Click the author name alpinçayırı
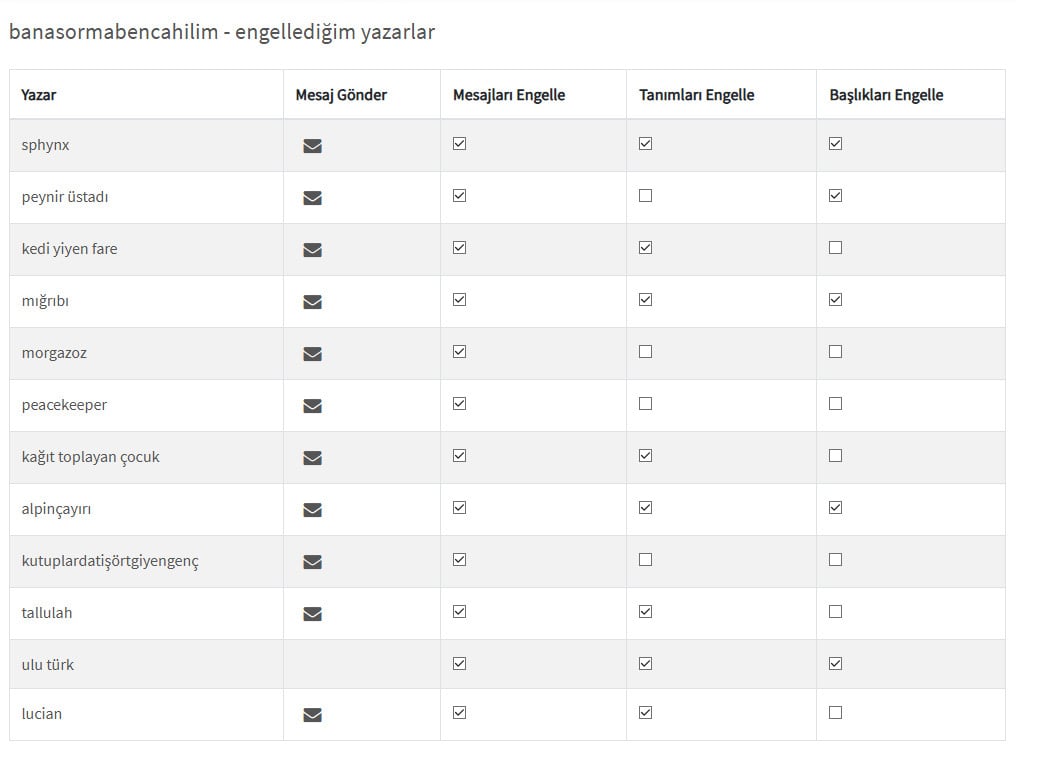Viewport: 1059px width, 766px height. (x=57, y=509)
